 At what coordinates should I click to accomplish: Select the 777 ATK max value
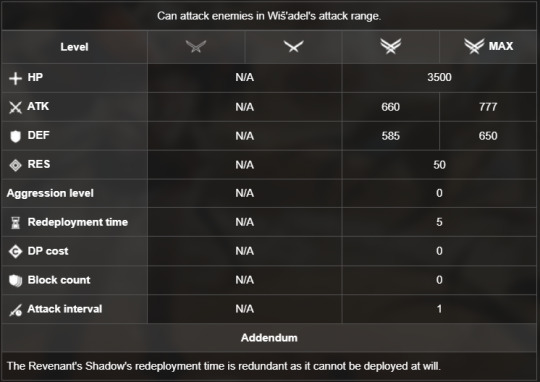(488, 107)
